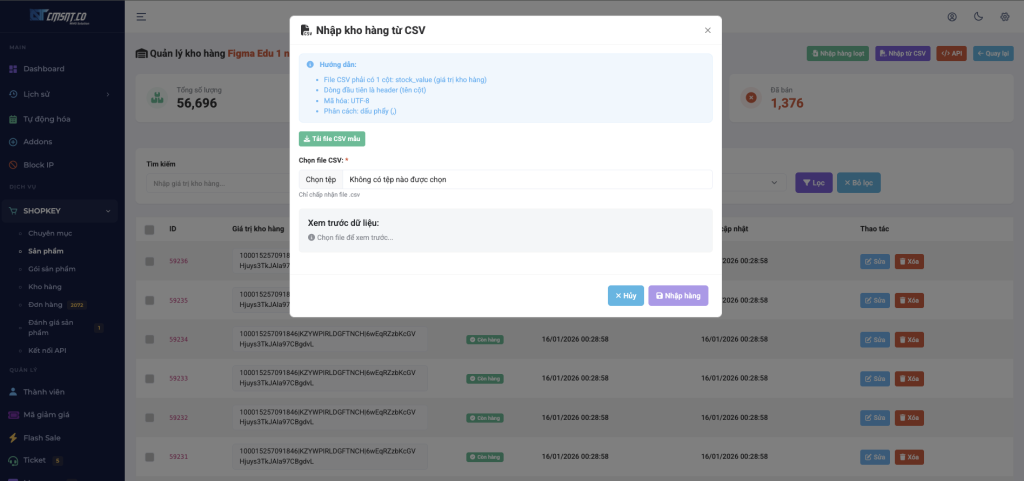Tick the select-all checkbox in table header

[x=150, y=229]
